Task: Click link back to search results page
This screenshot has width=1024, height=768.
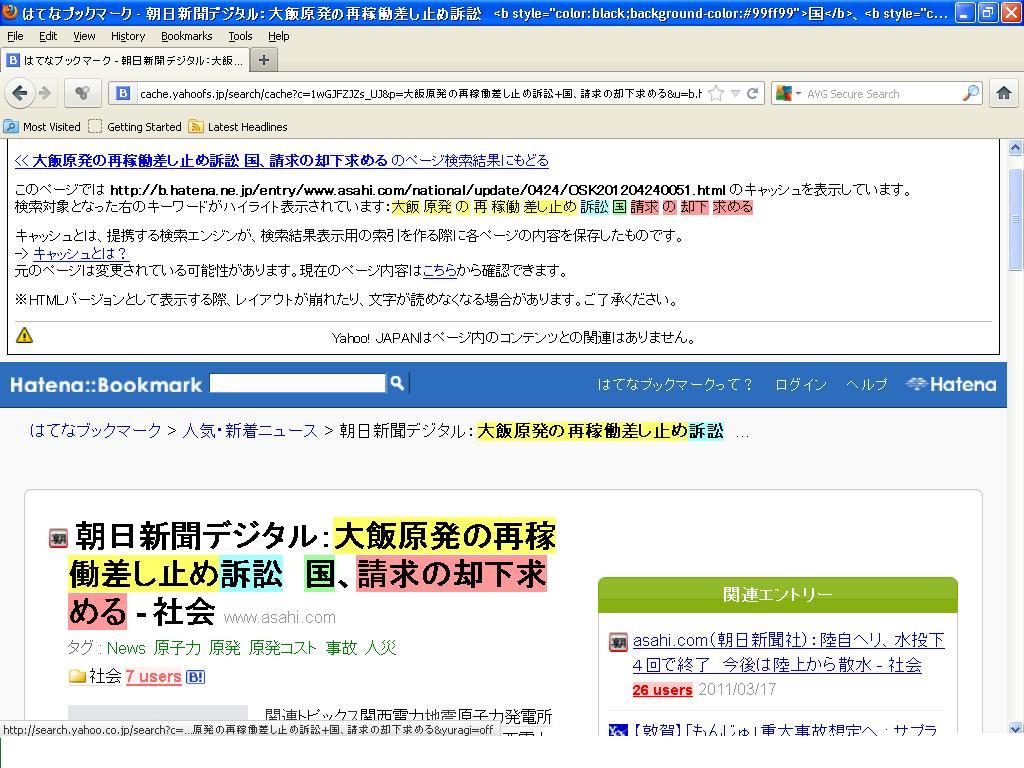Action: coord(281,160)
